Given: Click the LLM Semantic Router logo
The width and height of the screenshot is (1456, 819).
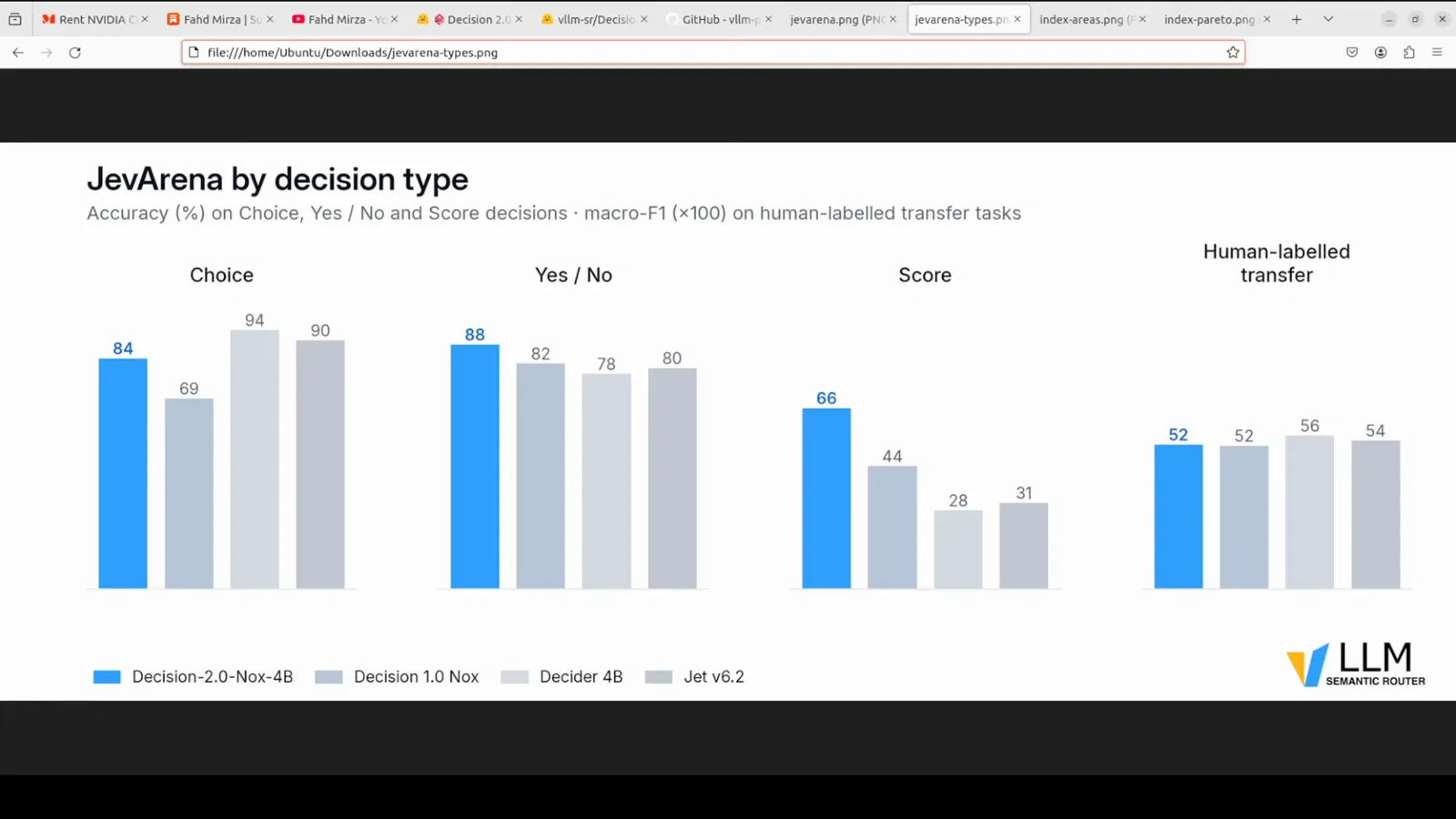Looking at the screenshot, I should coord(1356,663).
